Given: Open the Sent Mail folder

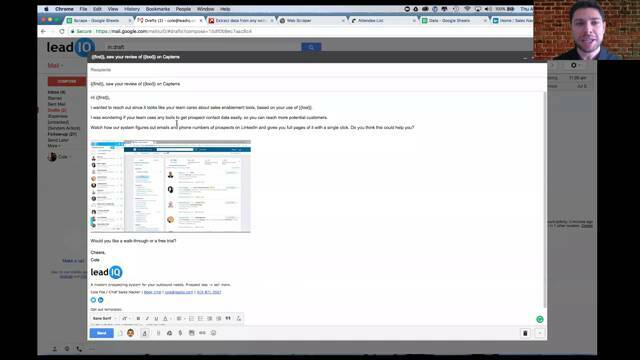Looking at the screenshot, I should coord(56,104).
